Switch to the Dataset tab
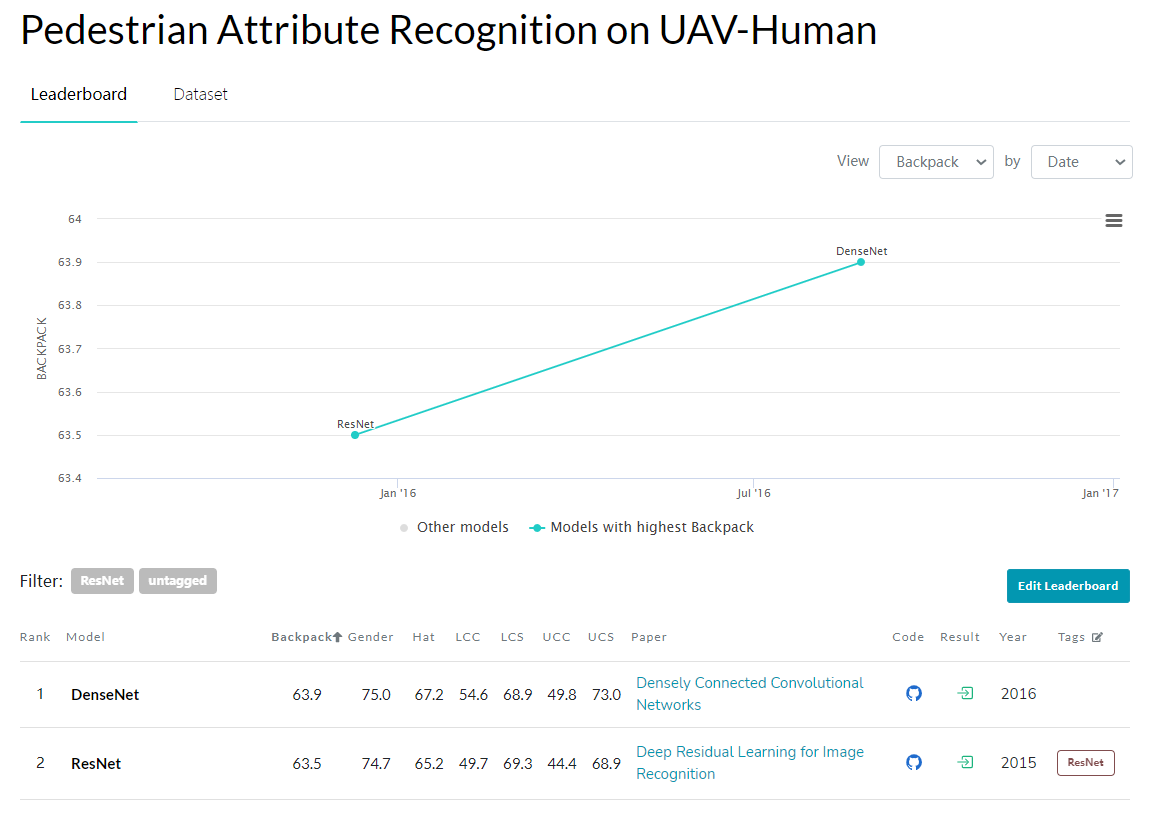This screenshot has width=1149, height=816. [200, 94]
